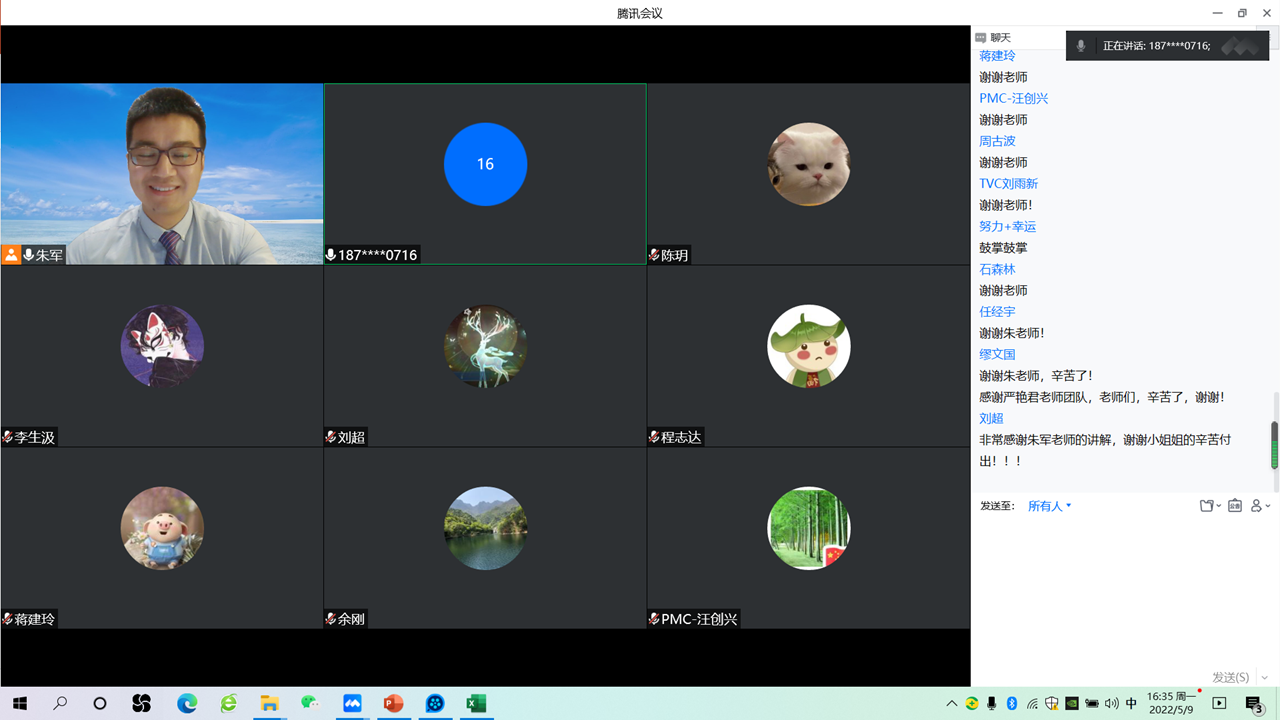Click 刘超's deer avatar
The width and height of the screenshot is (1280, 720).
click(x=485, y=346)
